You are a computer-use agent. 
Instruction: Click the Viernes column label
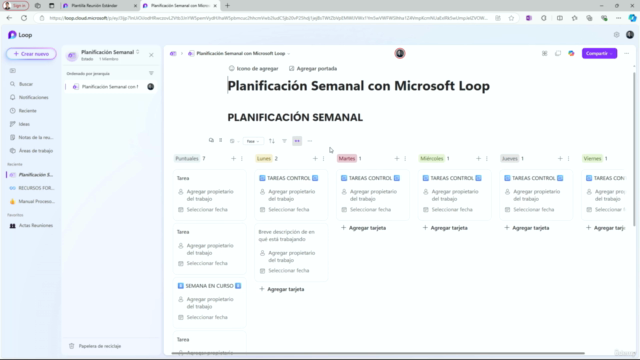pos(592,158)
